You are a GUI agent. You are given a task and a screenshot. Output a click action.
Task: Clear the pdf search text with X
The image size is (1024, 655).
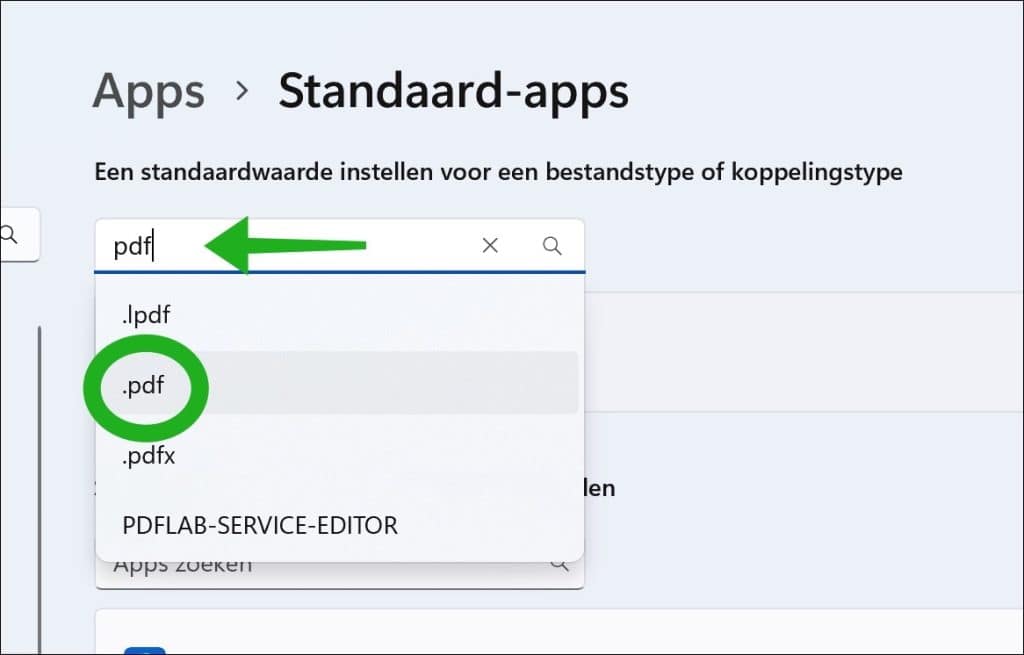pos(490,246)
